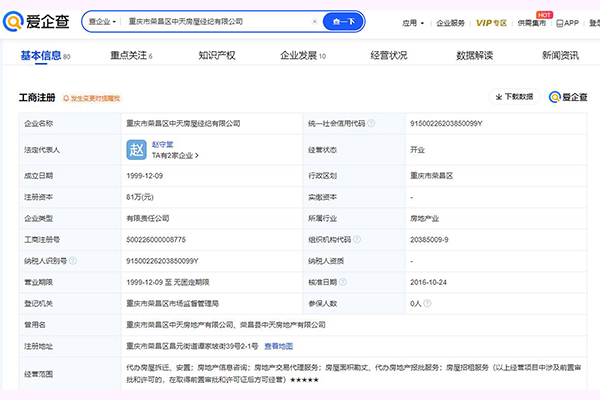Select the 新闻资讯 tab
This screenshot has height=400, width=600.
(x=560, y=56)
